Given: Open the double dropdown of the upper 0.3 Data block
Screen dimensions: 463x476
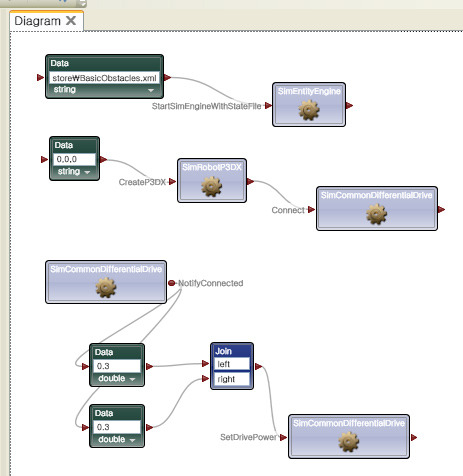Looking at the screenshot, I should [x=132, y=379].
